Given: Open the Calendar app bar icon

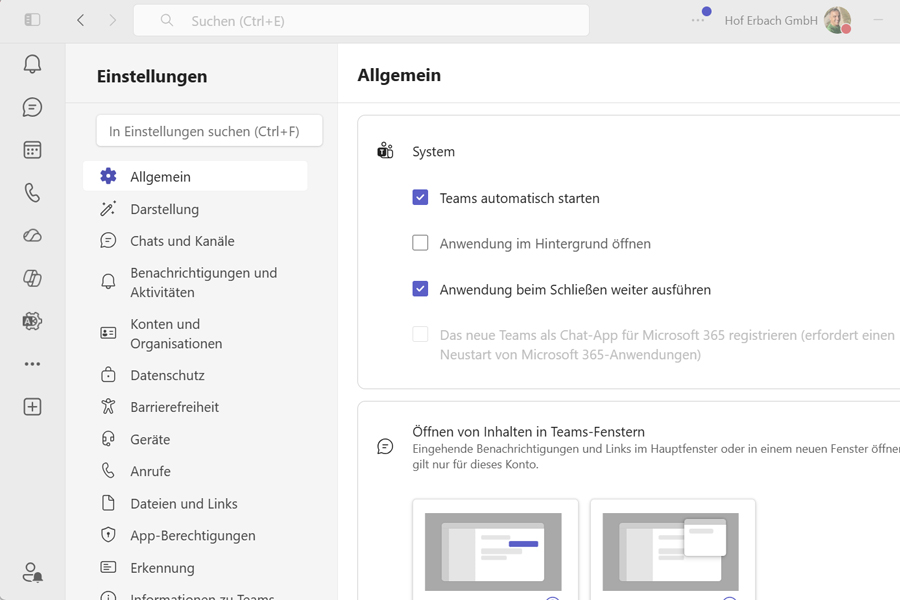Looking at the screenshot, I should click(32, 150).
